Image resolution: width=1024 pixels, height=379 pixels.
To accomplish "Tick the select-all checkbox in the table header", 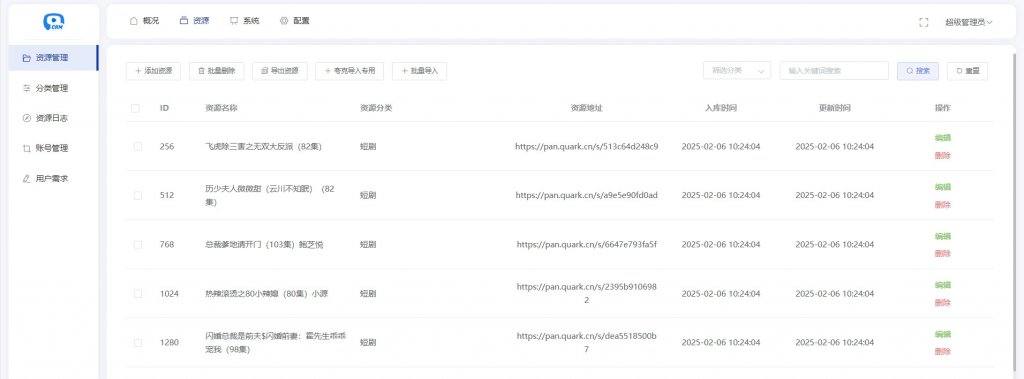I will pos(135,108).
